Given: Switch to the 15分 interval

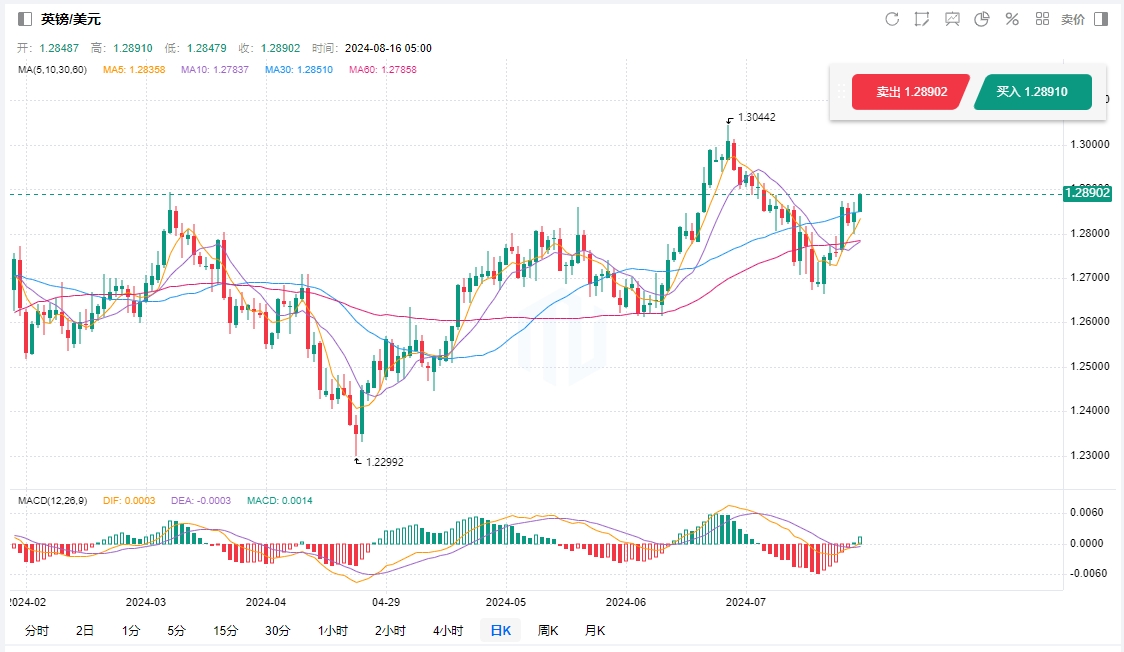Looking at the screenshot, I should [225, 630].
